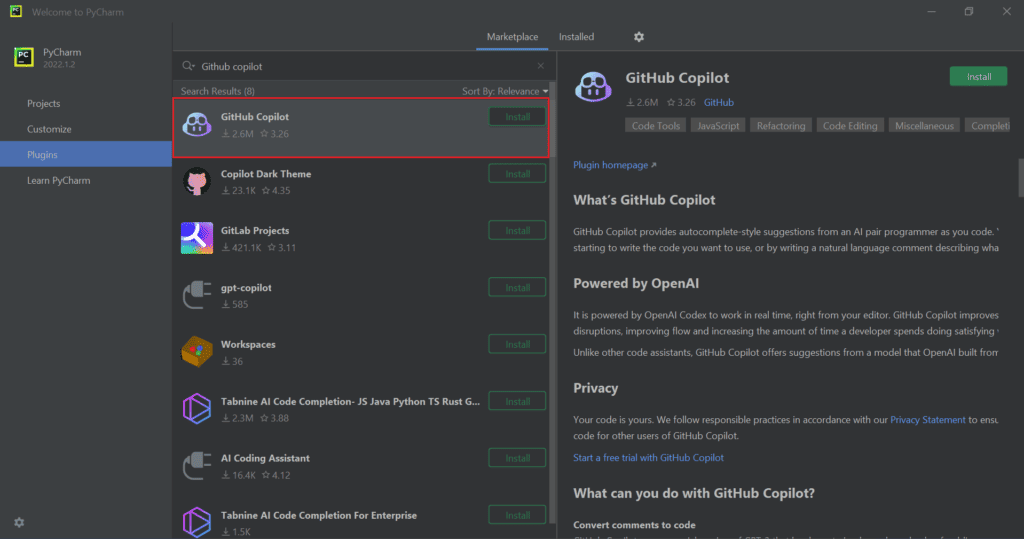Switch to the Installed tab

pyautogui.click(x=576, y=37)
